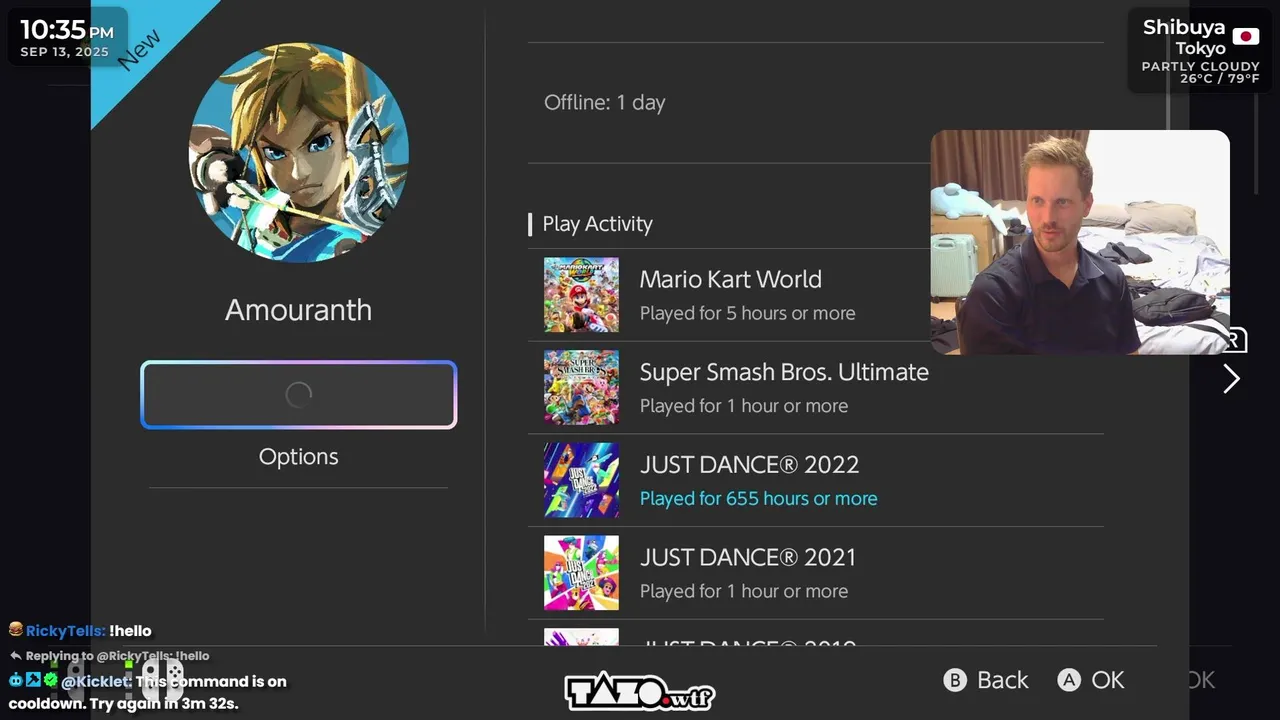The image size is (1280, 720).
Task: Click the Amouranth username label
Action: [298, 310]
